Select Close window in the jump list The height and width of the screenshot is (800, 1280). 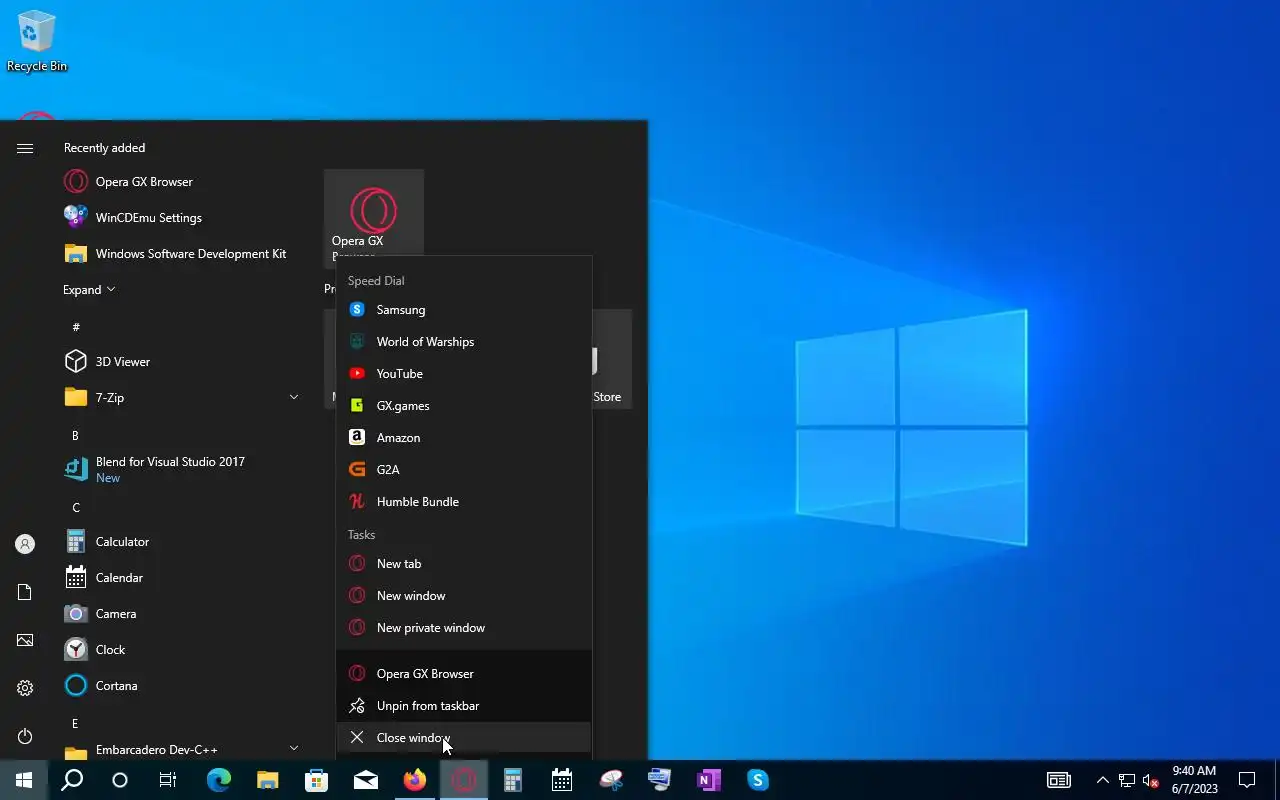click(464, 738)
